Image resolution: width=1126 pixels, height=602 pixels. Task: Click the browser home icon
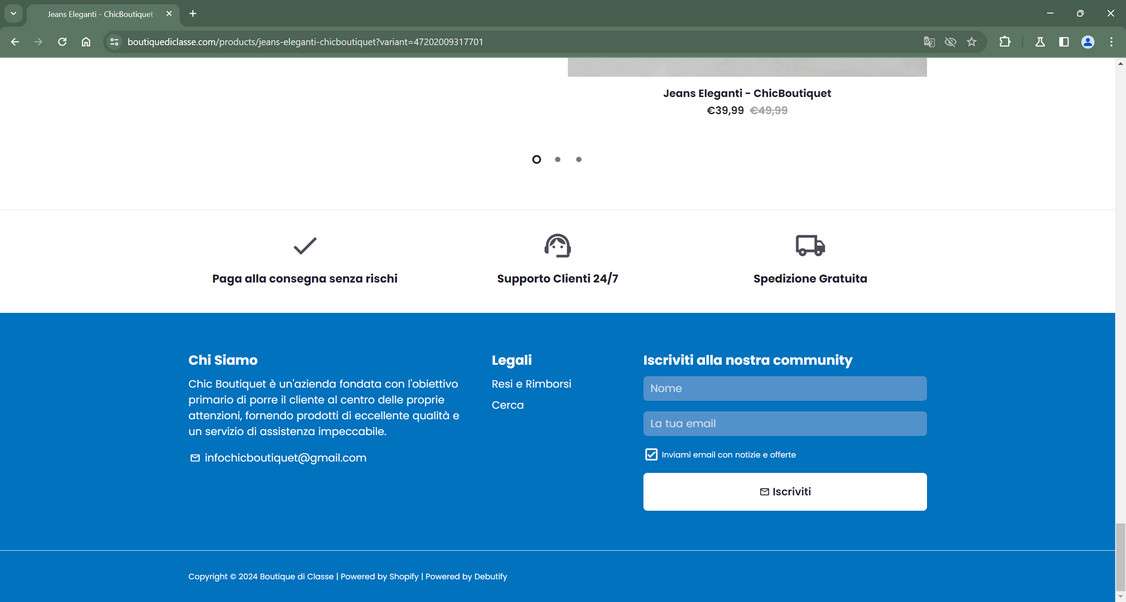[x=86, y=42]
